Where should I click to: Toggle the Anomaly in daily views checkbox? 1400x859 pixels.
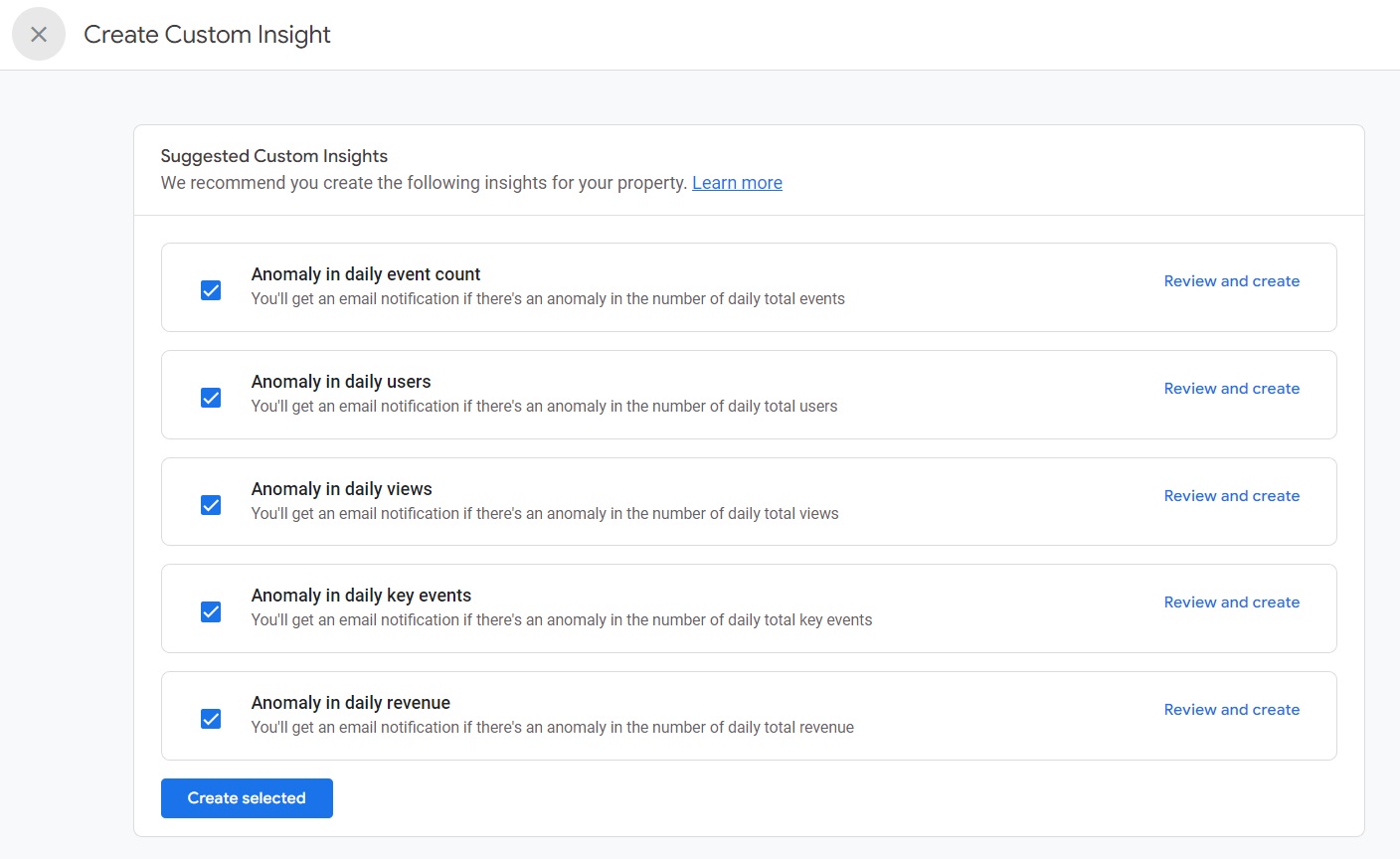211,505
